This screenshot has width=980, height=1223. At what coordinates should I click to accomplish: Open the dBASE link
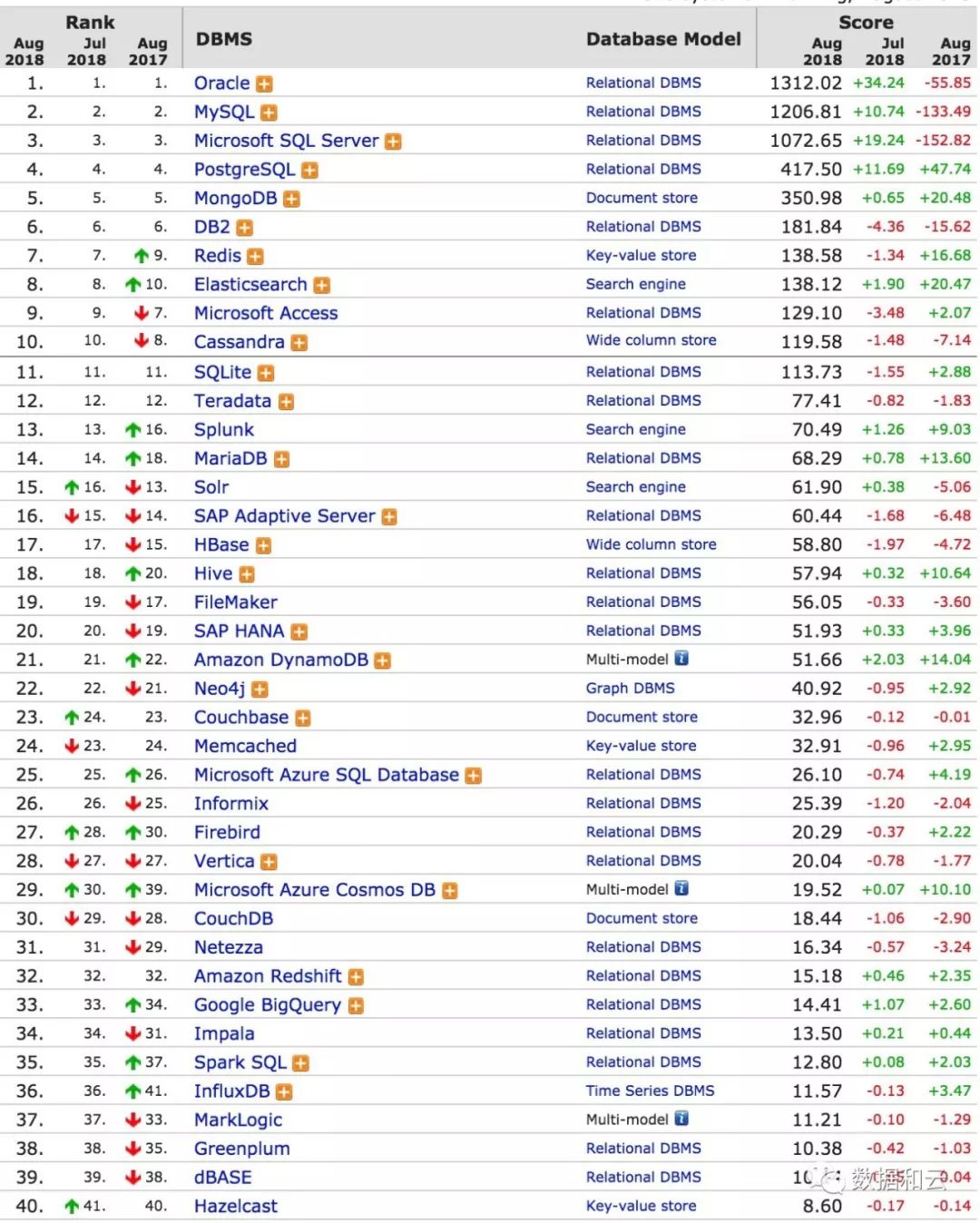click(223, 1178)
